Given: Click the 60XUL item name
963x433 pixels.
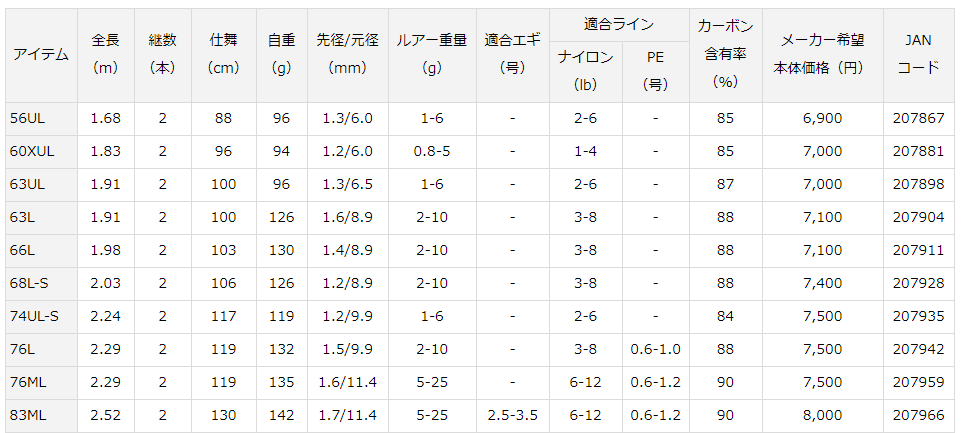Looking at the screenshot, I should [x=33, y=152].
